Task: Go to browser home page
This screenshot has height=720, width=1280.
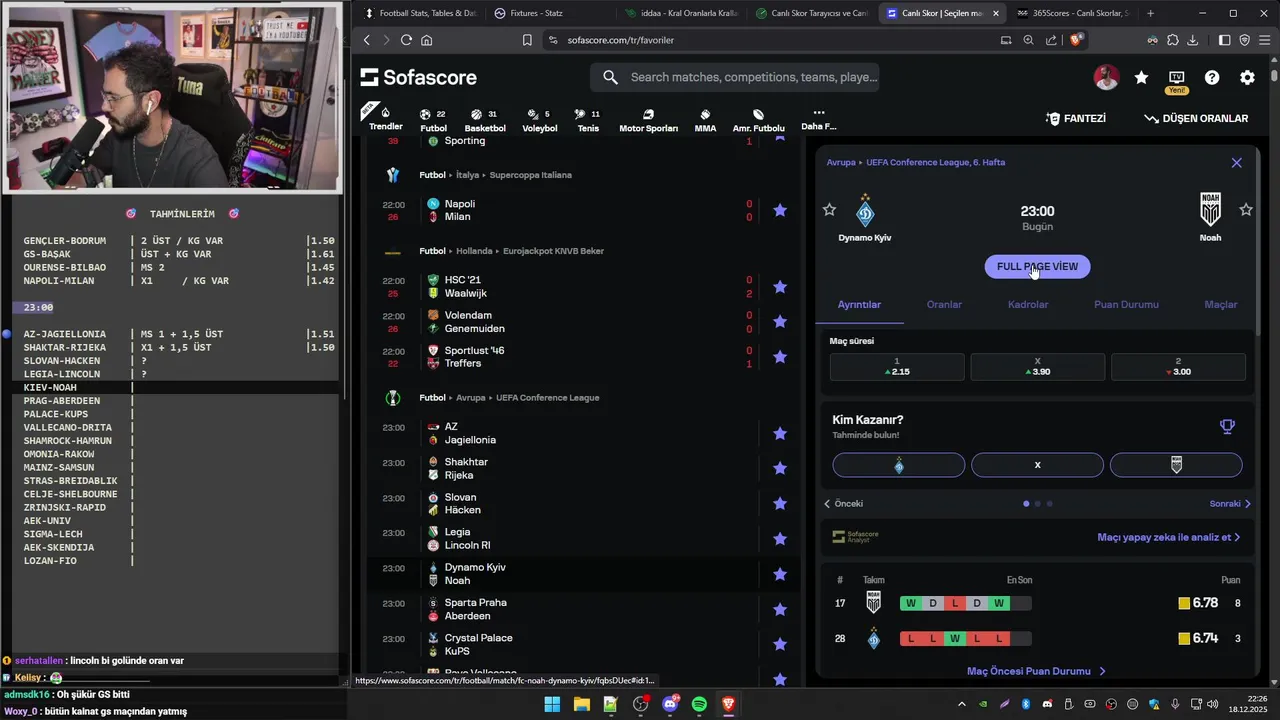Action: tap(427, 40)
